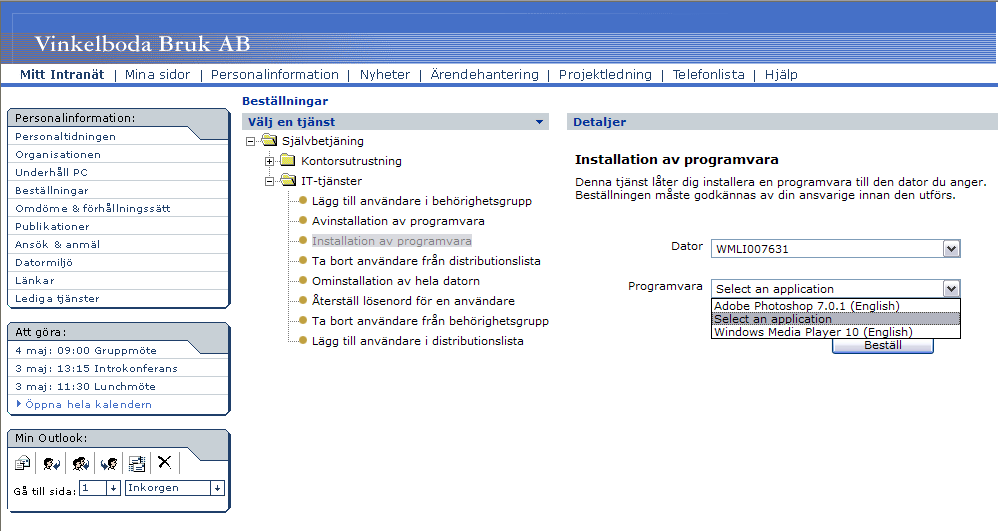Open Personaltidningen in the sidebar
The height and width of the screenshot is (531, 998).
pos(66,136)
